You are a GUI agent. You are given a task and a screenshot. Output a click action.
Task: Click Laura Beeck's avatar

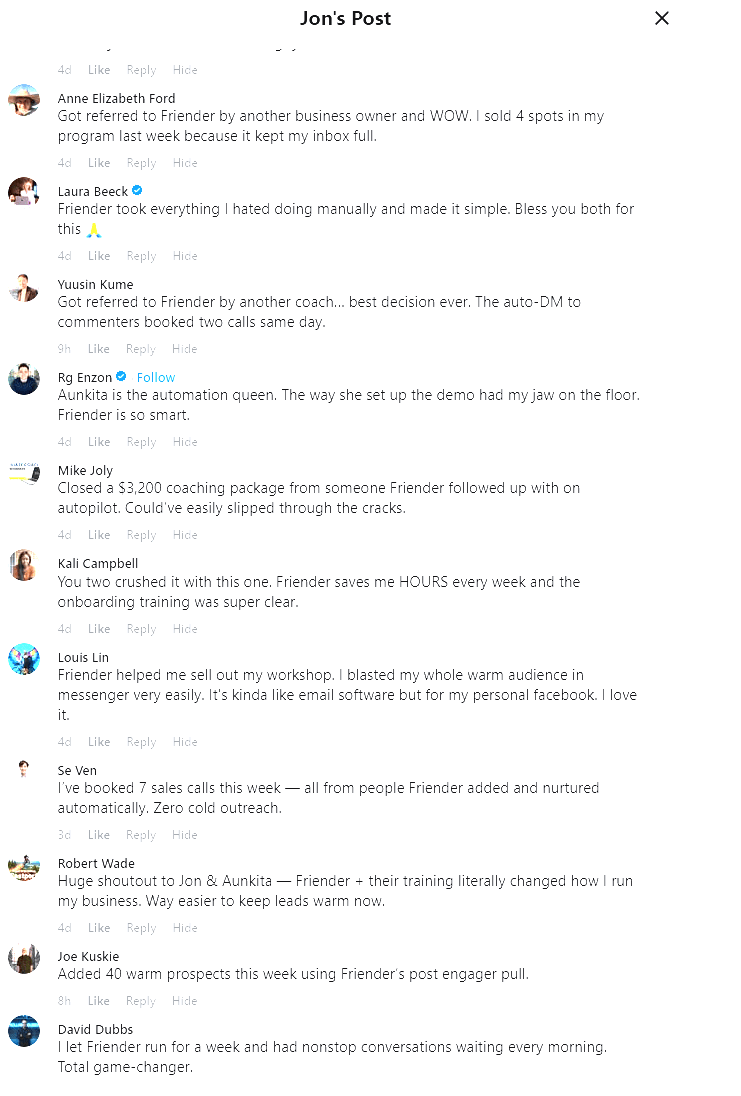coord(24,193)
